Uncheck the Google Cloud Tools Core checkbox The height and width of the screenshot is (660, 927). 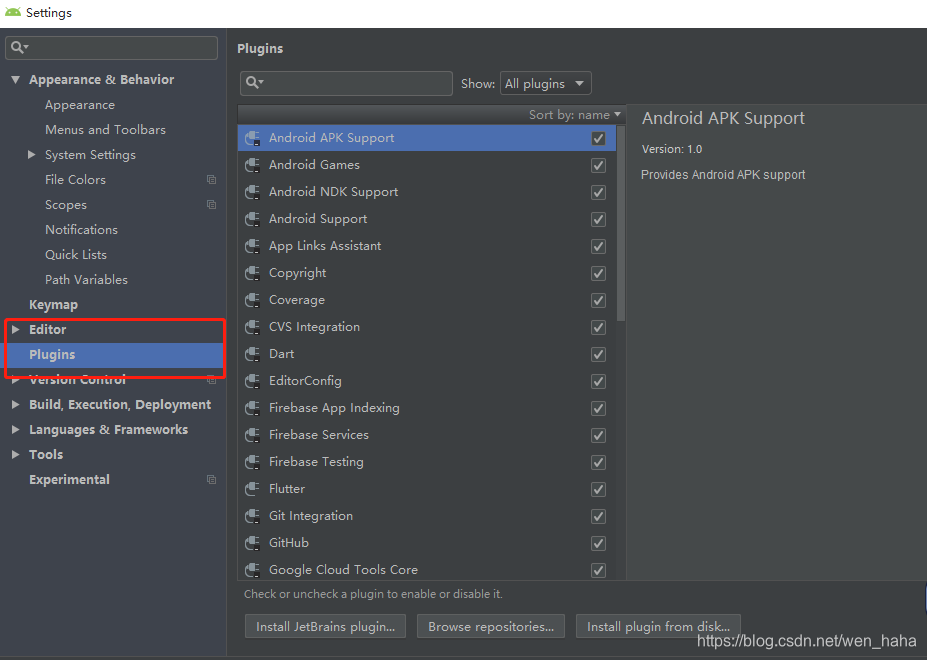pos(598,571)
